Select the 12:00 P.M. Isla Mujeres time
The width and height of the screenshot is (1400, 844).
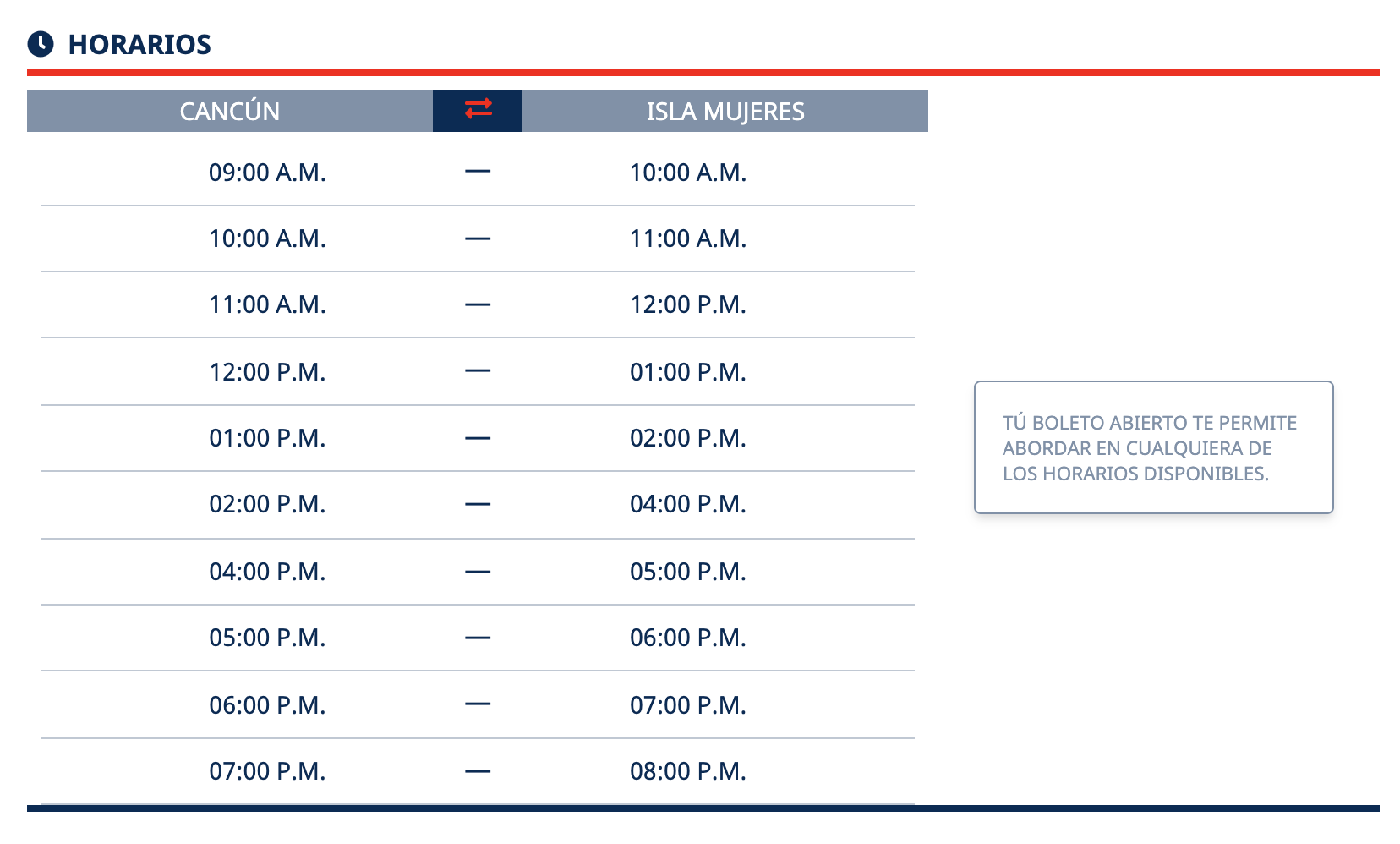pos(688,304)
